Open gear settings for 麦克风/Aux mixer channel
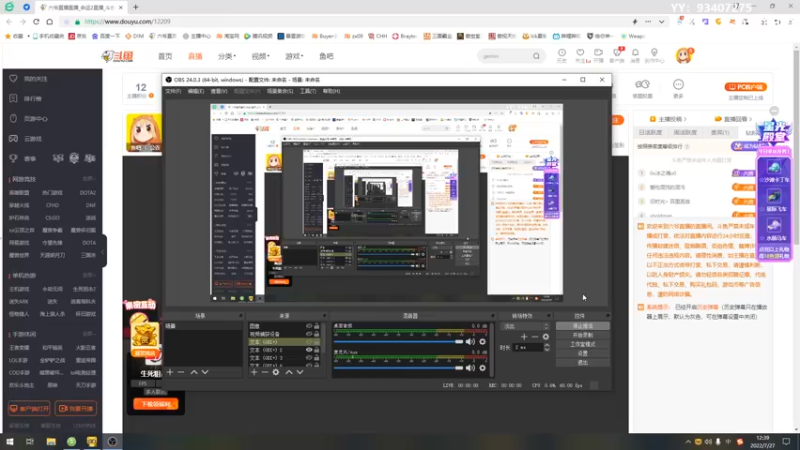 pos(483,368)
